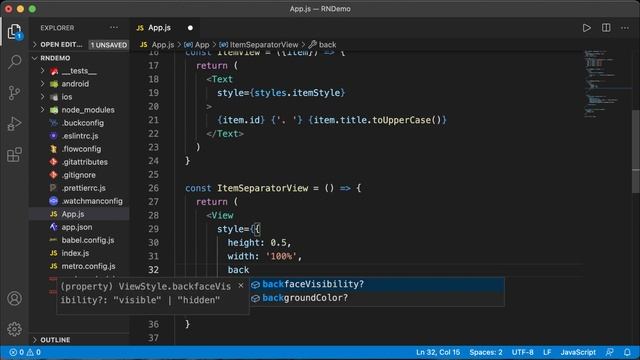Click the 1 UNSAVED badge
The image size is (640, 360).
109,45
